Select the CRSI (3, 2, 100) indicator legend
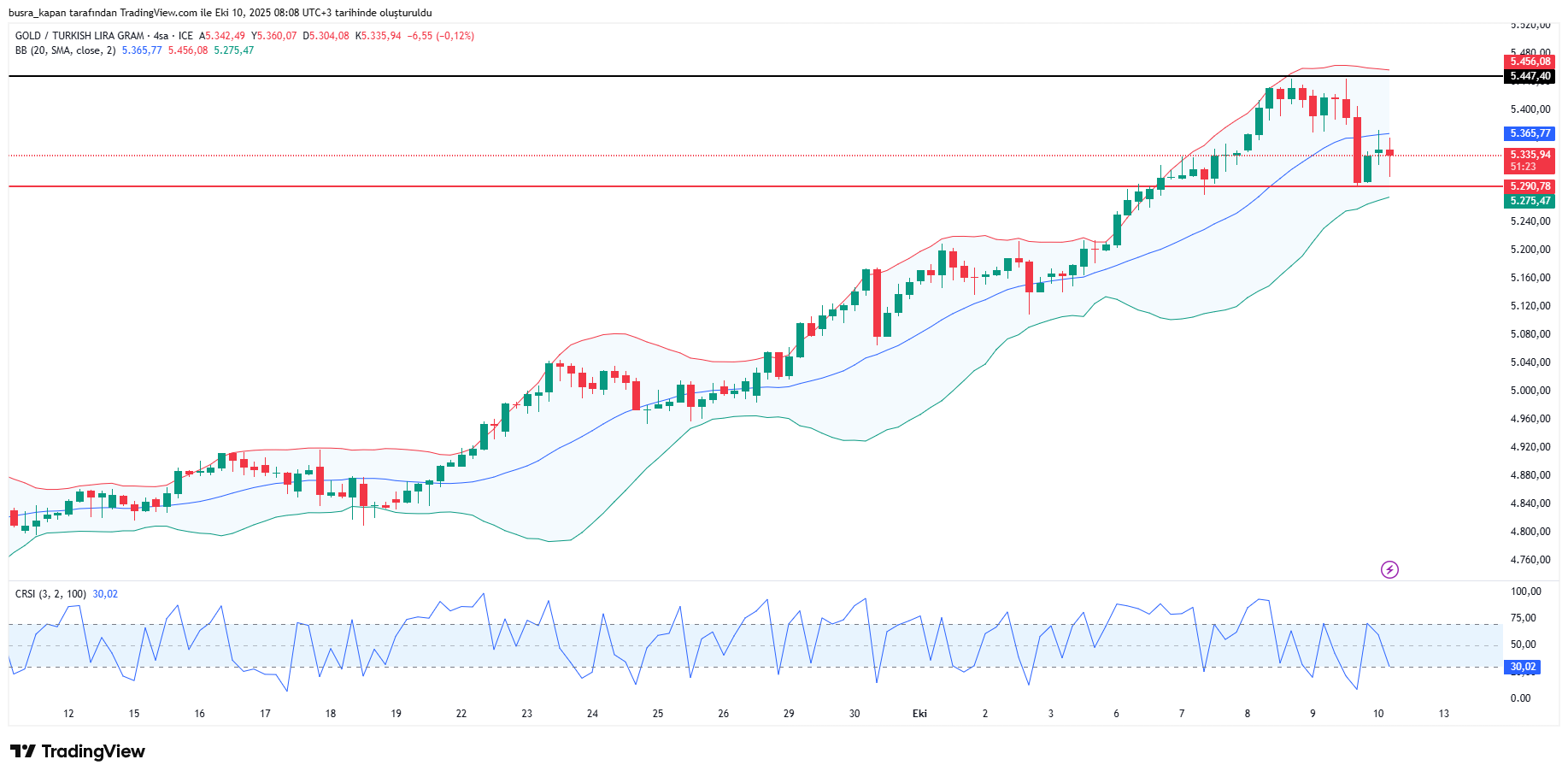Image resolution: width=1568 pixels, height=777 pixels. point(50,594)
